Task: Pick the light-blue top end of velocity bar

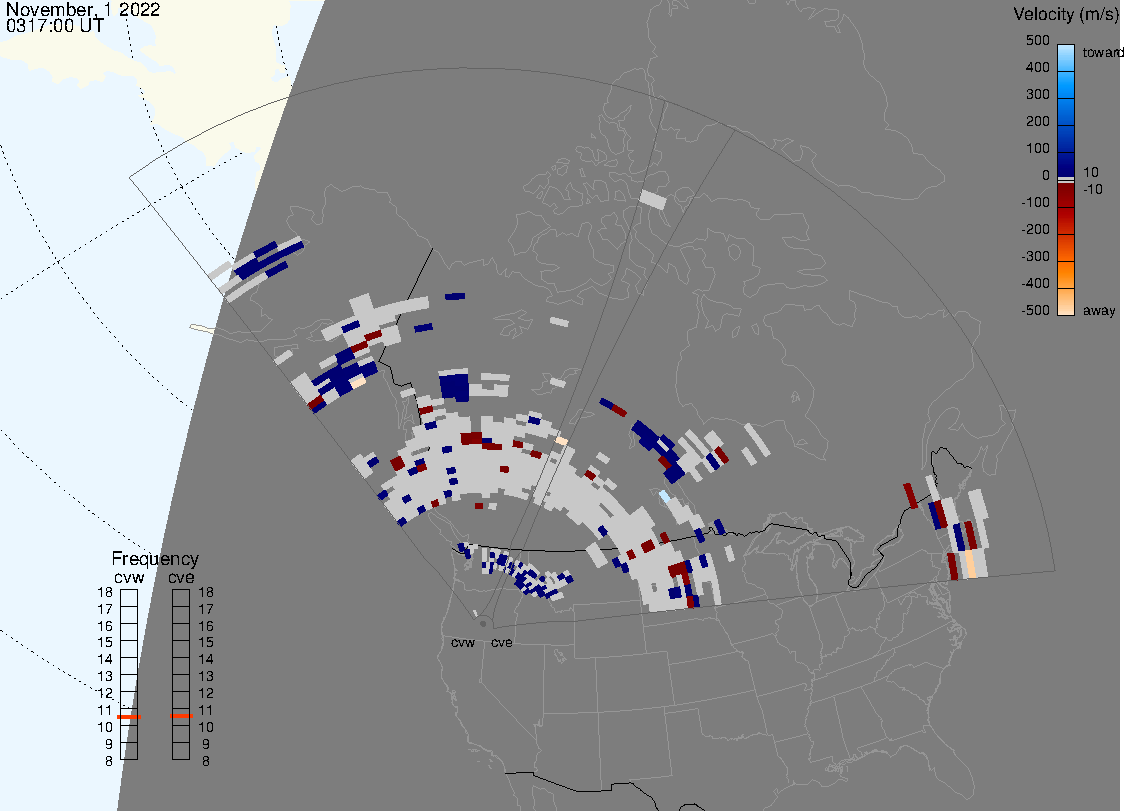Action: (1066, 57)
